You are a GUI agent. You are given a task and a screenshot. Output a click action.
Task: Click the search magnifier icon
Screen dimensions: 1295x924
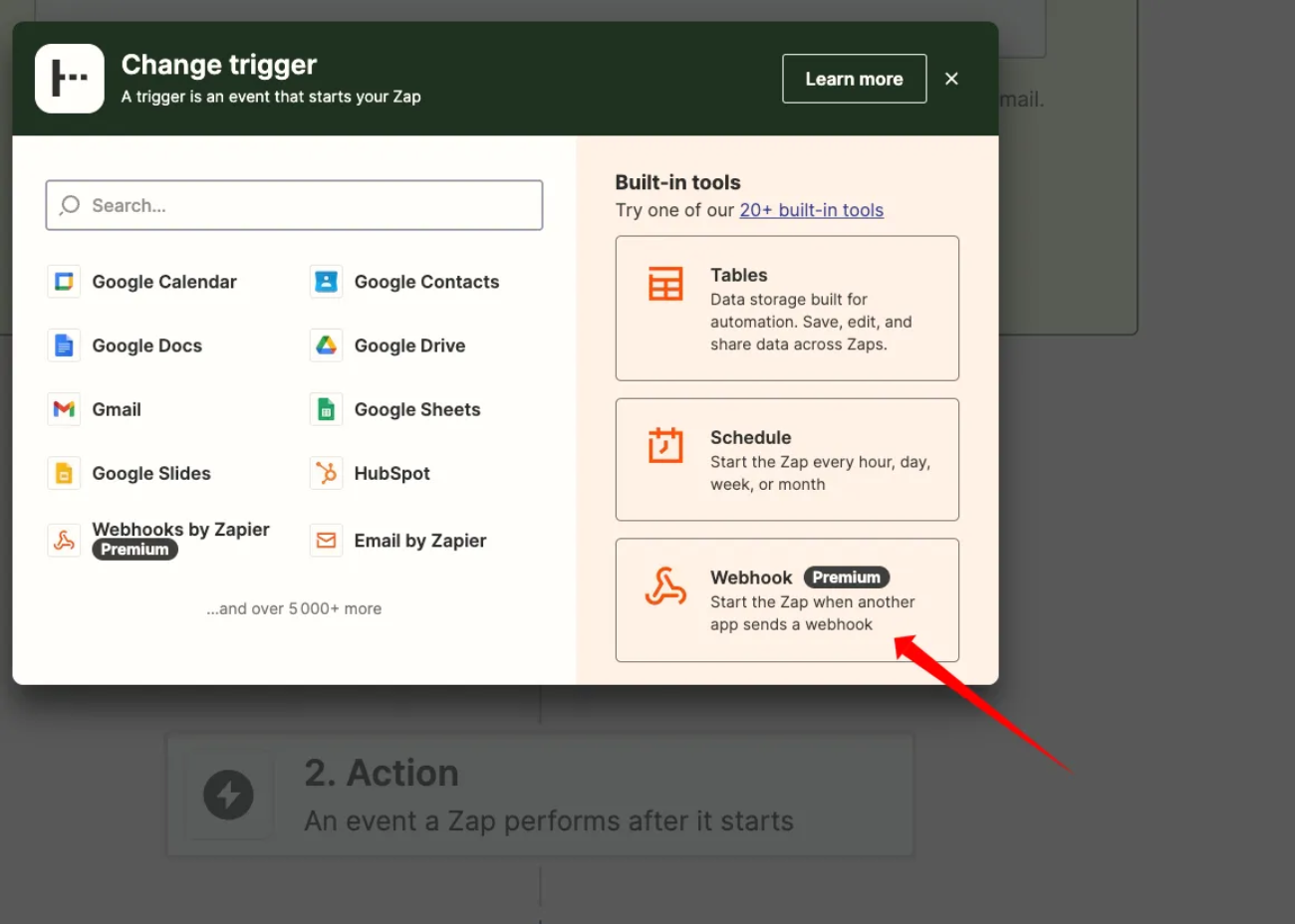click(70, 205)
